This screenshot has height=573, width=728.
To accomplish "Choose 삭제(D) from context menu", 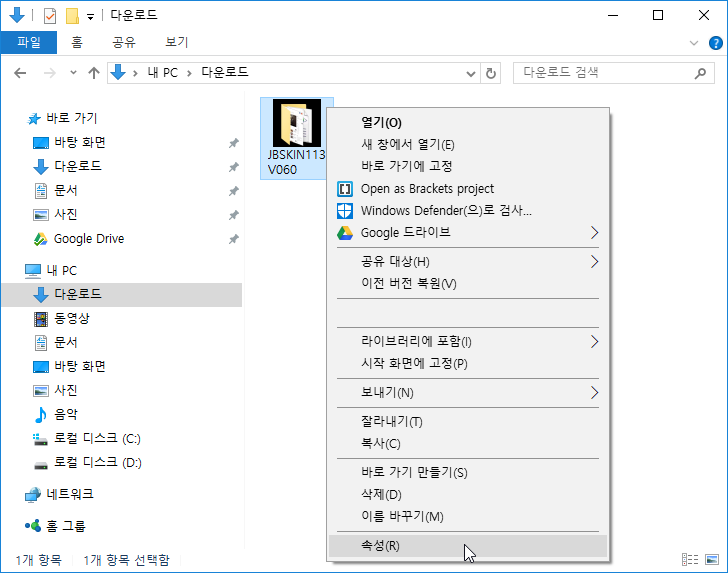I will coord(468,495).
